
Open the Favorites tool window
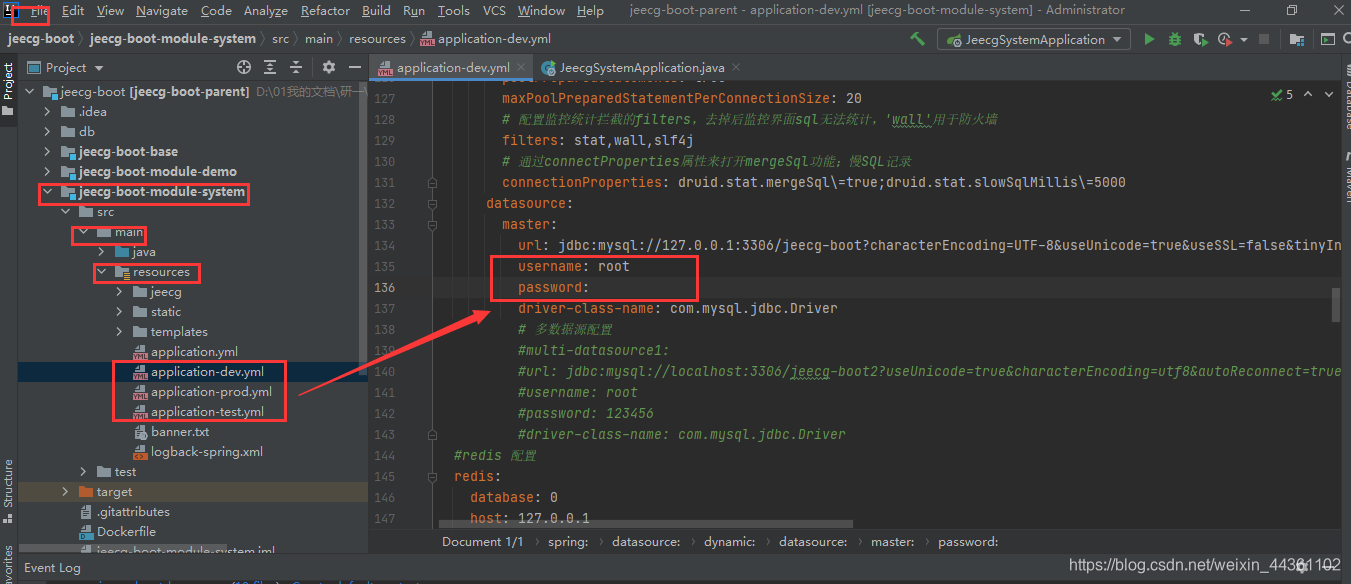[x=8, y=562]
